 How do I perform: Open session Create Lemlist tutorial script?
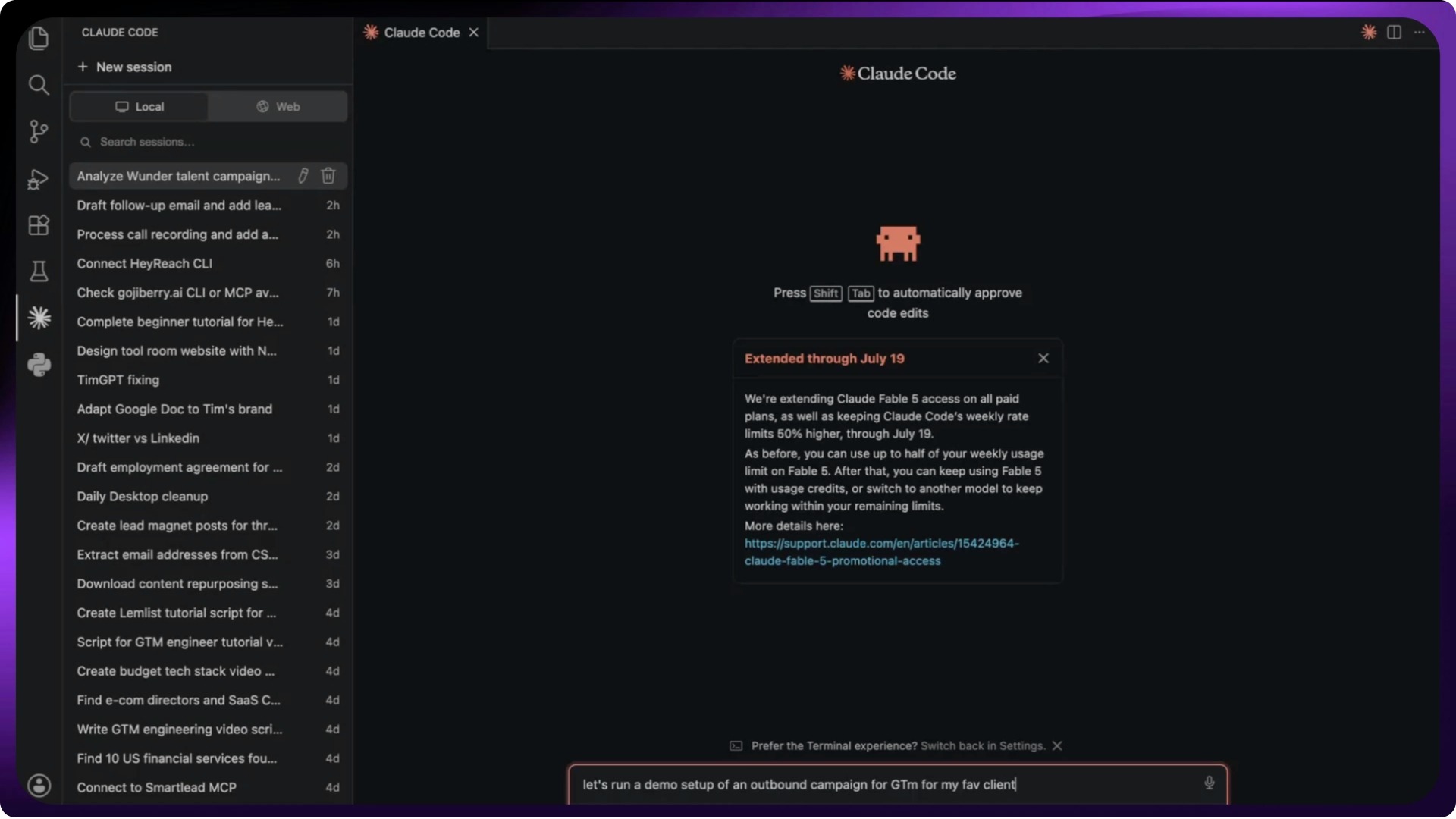click(209, 613)
